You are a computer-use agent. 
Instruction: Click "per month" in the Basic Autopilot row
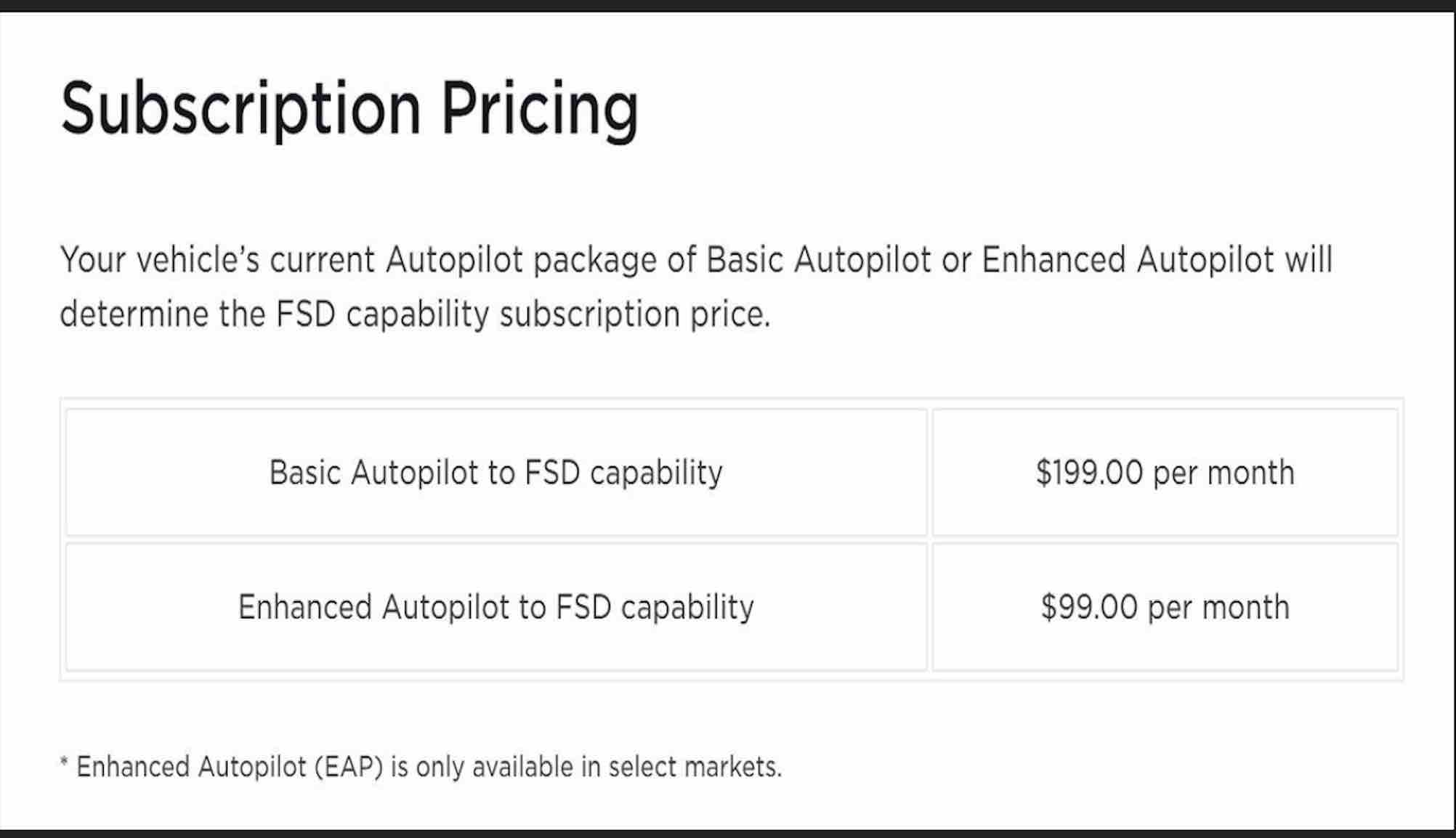pyautogui.click(x=1224, y=473)
